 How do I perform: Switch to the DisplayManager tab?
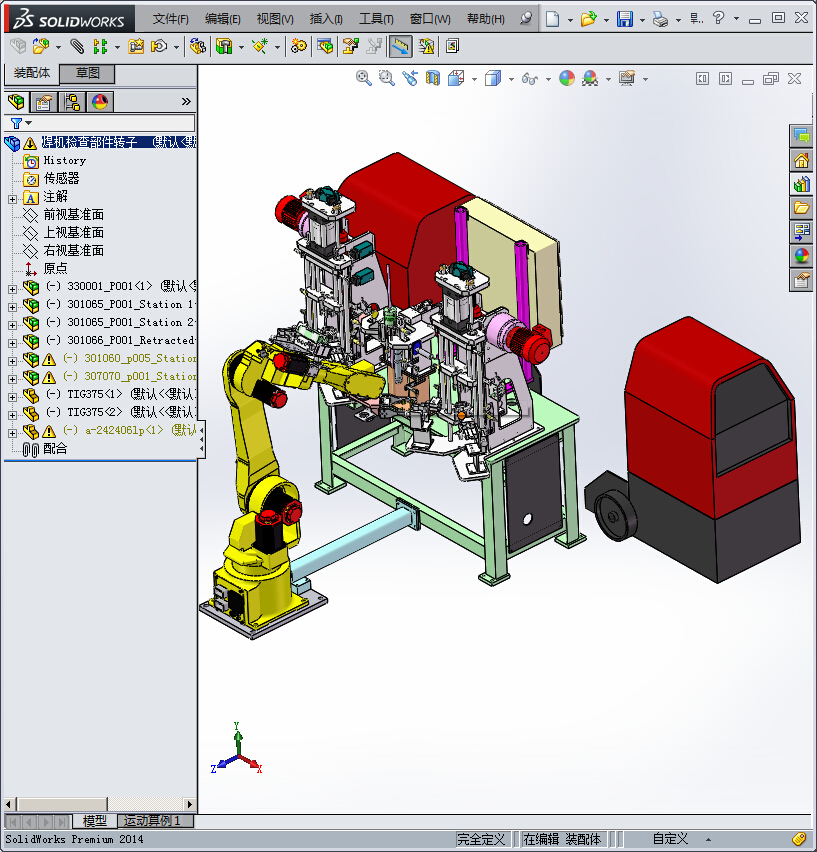(100, 102)
